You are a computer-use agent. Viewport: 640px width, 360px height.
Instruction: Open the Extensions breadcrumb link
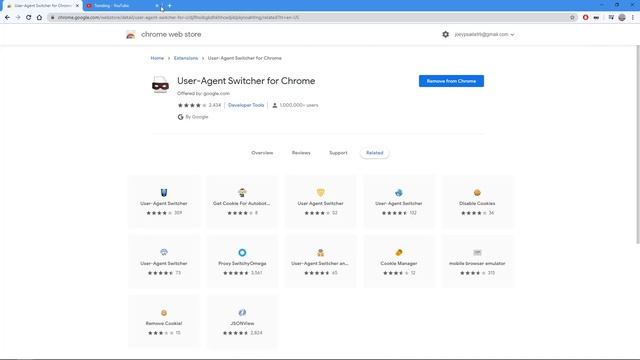[x=186, y=58]
